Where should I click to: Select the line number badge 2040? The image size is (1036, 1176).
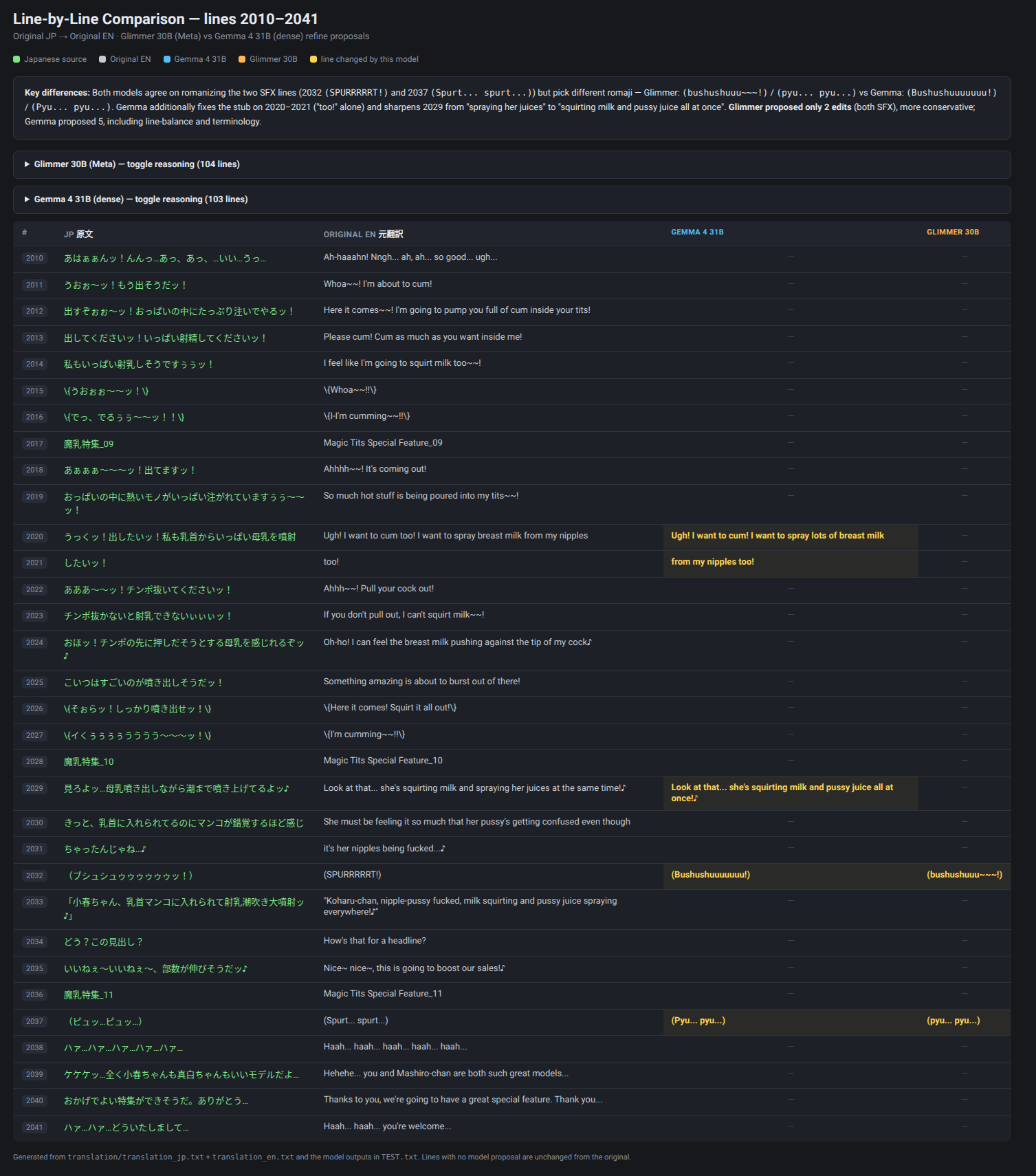pos(35,1100)
